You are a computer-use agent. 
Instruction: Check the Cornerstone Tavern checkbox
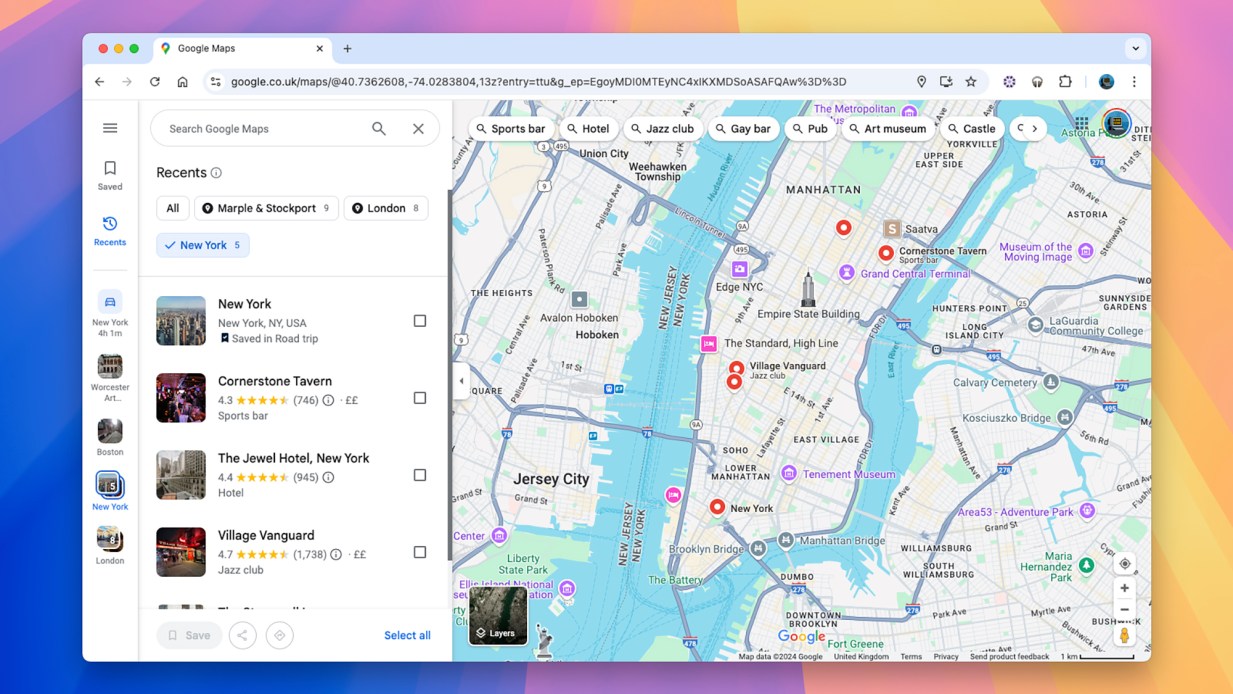click(419, 397)
